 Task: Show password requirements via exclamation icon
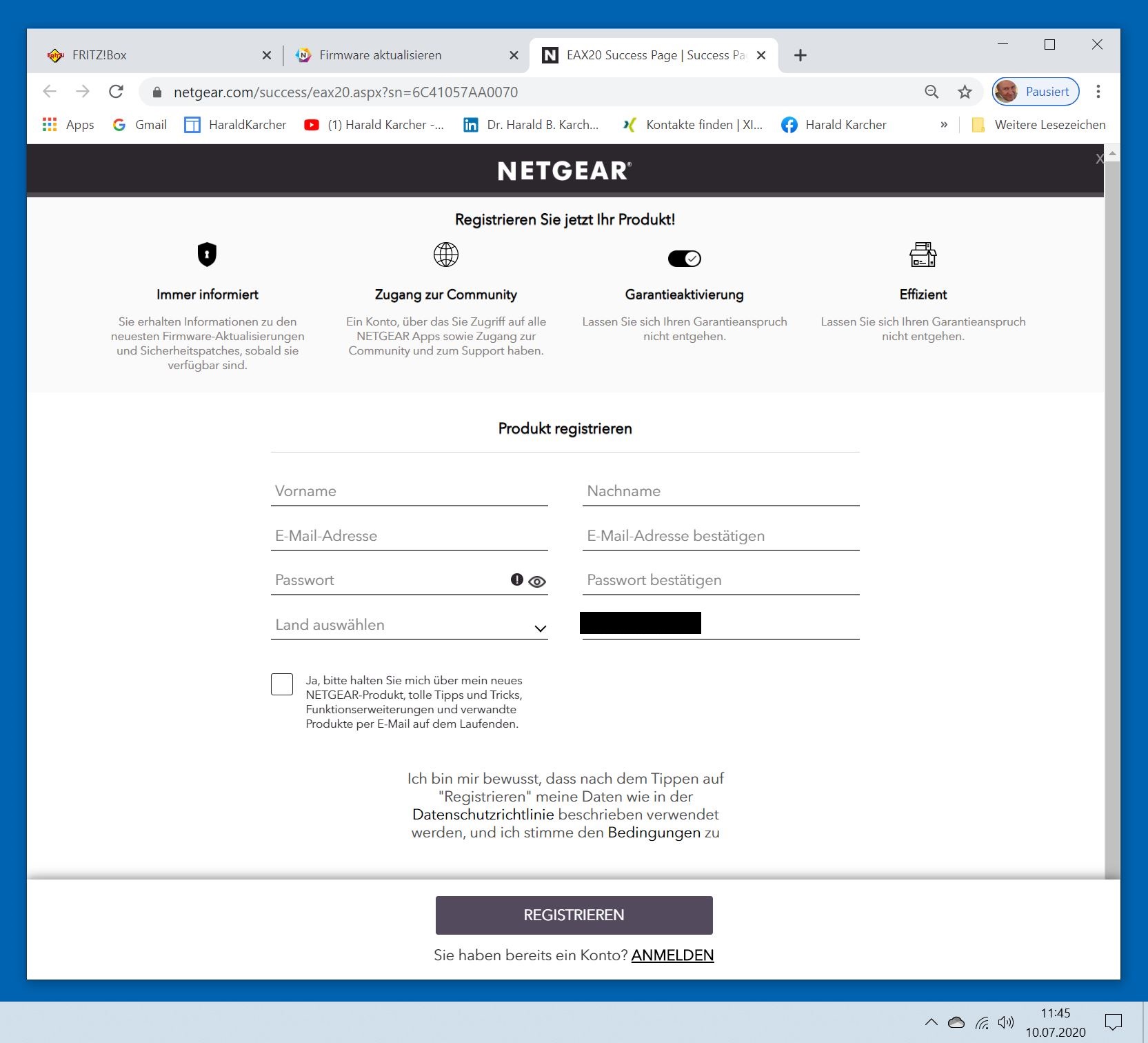point(516,579)
